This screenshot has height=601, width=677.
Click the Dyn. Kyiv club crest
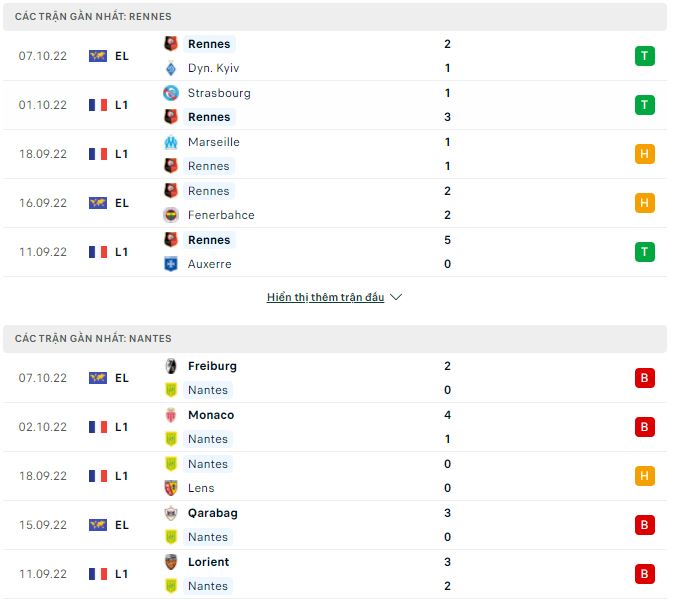pyautogui.click(x=170, y=68)
